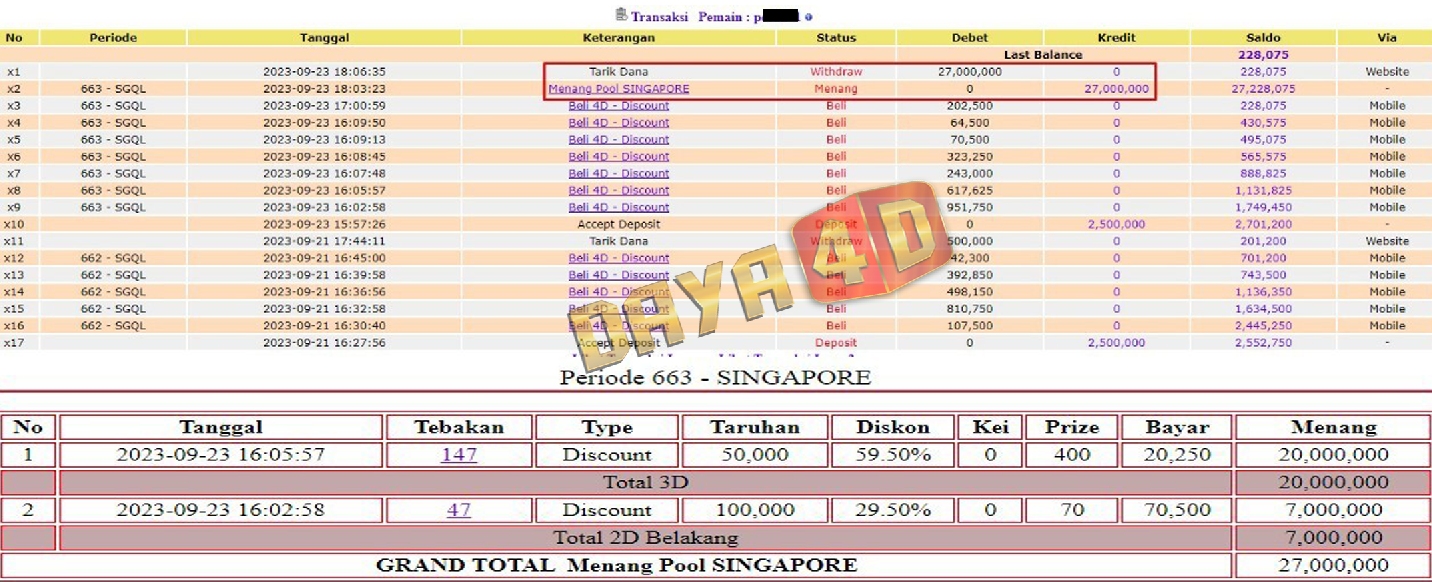This screenshot has width=1432, height=582.
Task: Open Beli 4D - Discount link in row x8
Action: tap(618, 191)
